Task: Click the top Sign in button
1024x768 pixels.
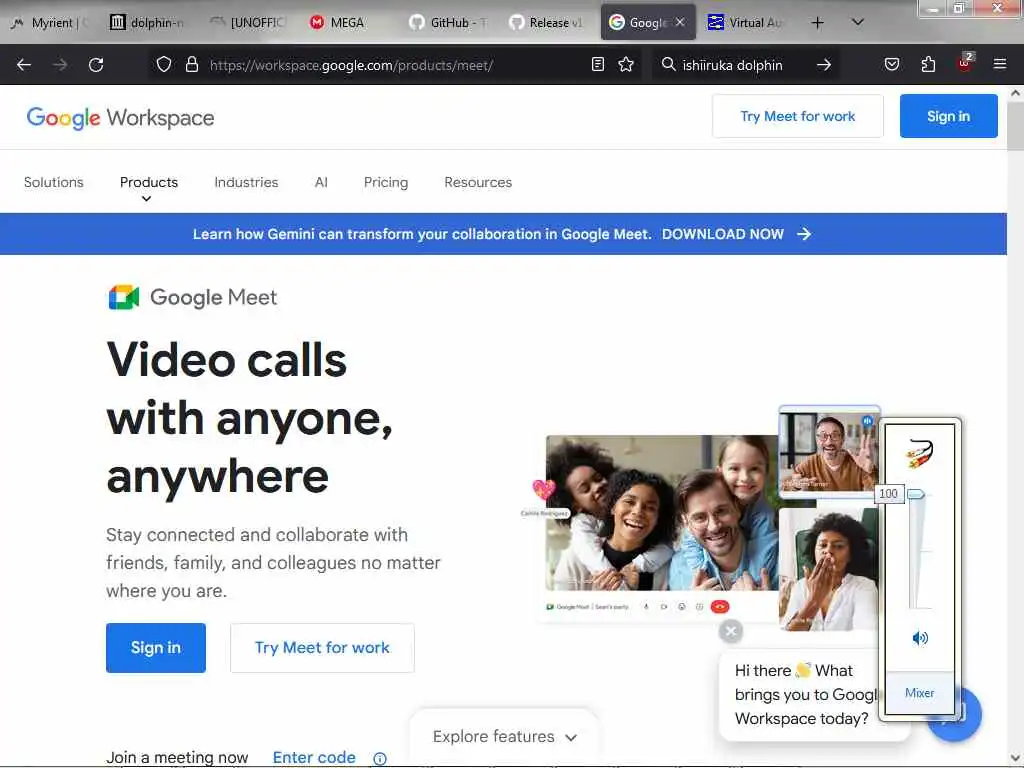Action: [x=948, y=116]
